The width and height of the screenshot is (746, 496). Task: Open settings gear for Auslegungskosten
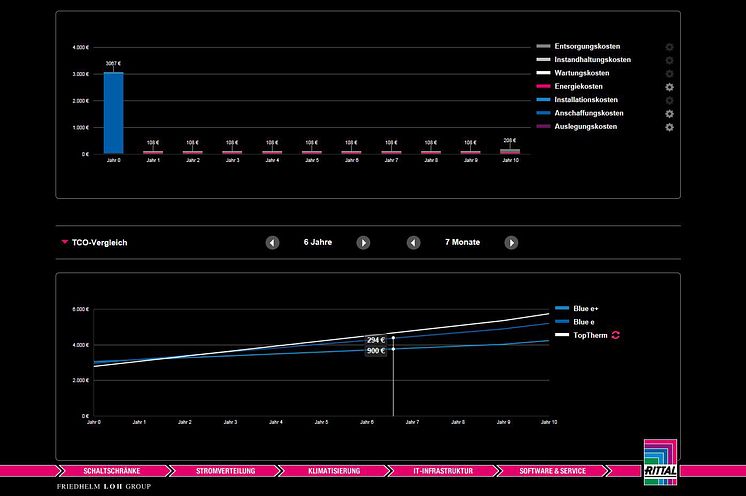click(669, 127)
